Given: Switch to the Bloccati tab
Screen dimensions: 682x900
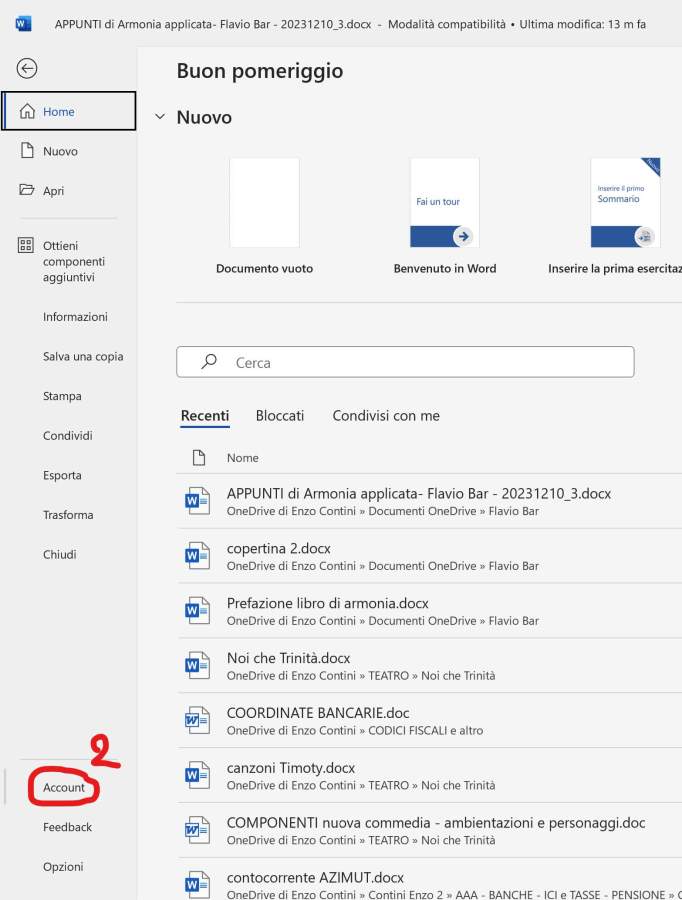Looking at the screenshot, I should coord(280,416).
